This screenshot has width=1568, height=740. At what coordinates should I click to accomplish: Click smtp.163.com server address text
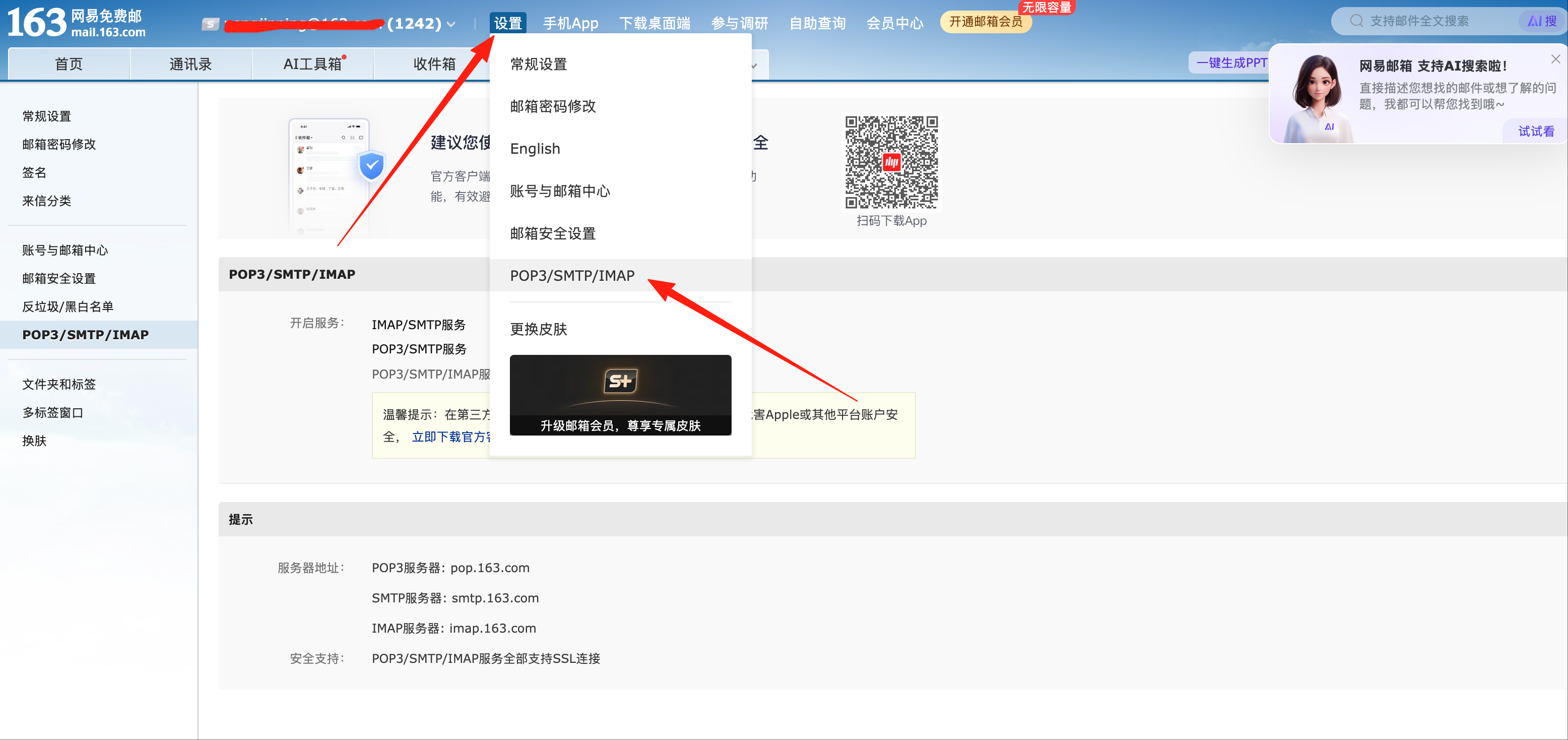click(x=495, y=598)
